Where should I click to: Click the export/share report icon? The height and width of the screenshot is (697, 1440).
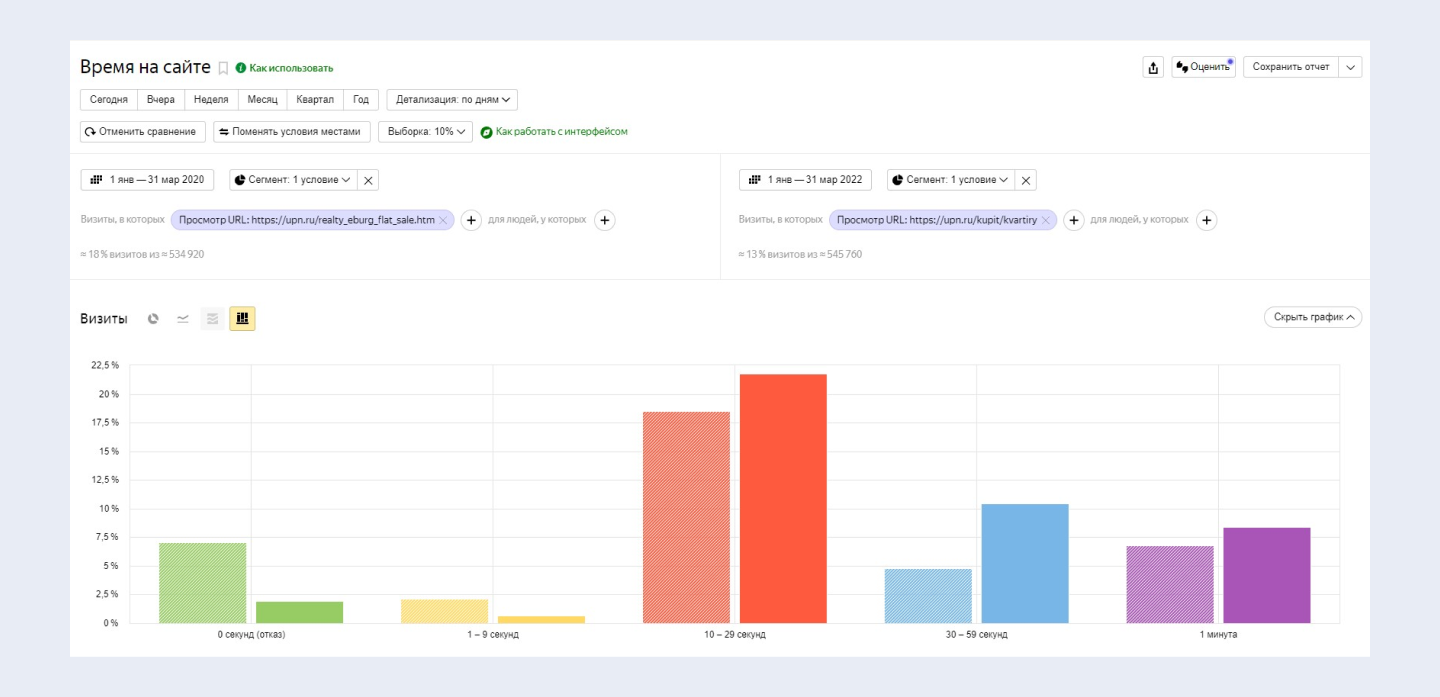click(1153, 67)
